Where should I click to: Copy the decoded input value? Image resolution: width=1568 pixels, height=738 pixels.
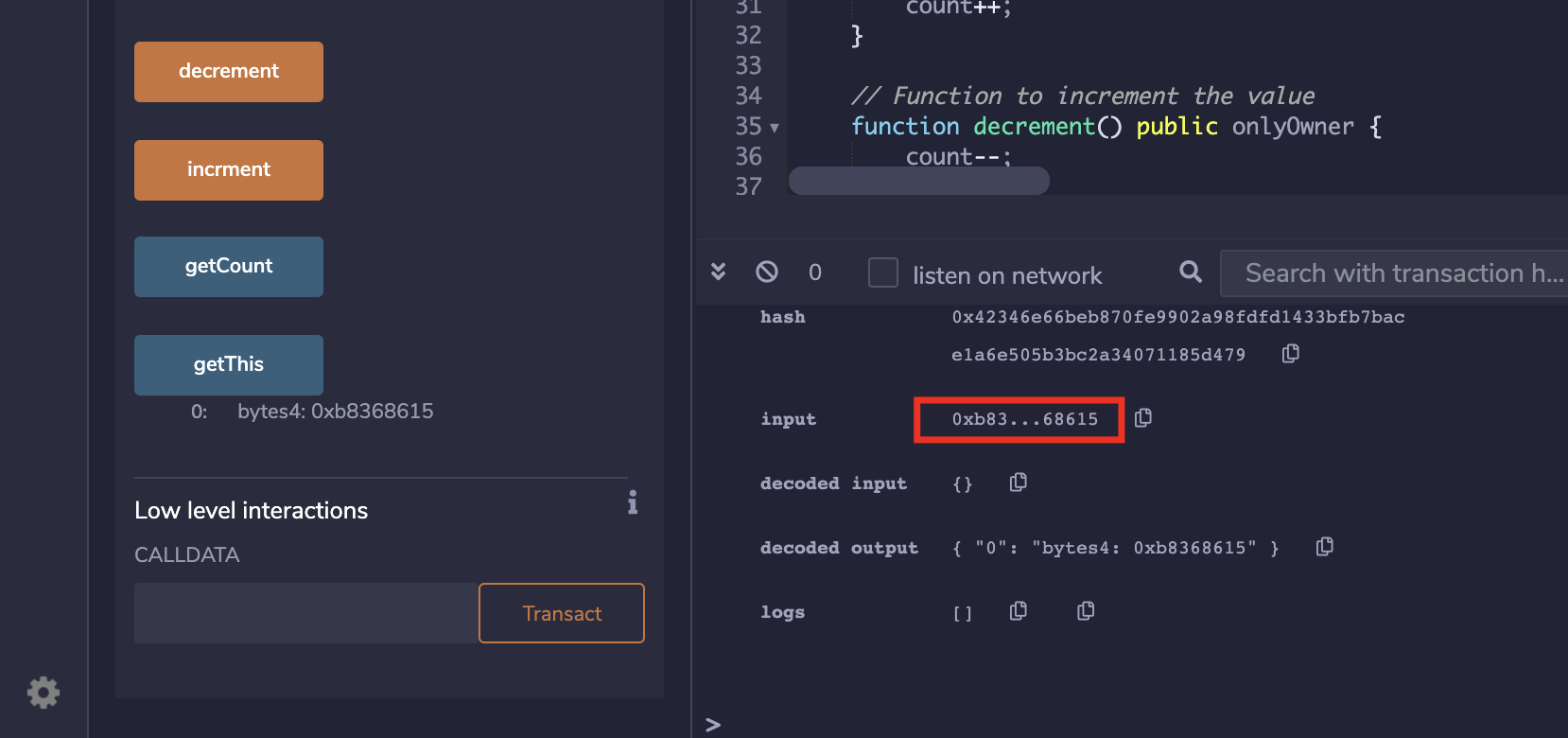1018,482
